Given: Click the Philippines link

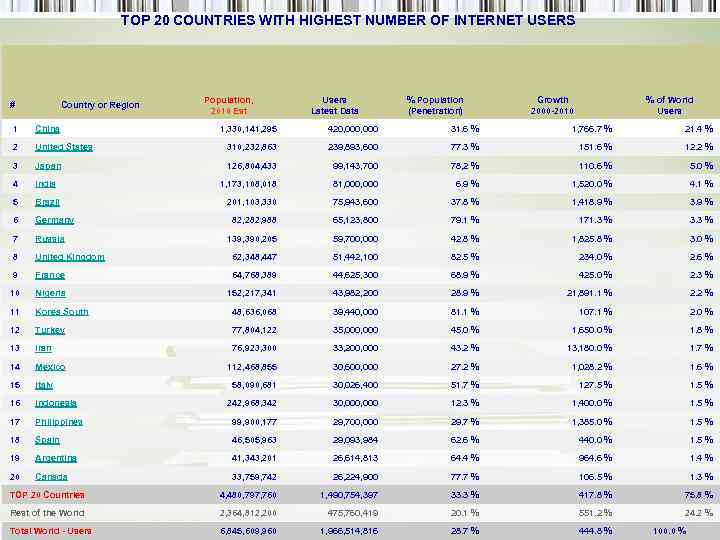Looking at the screenshot, I should point(59,422).
